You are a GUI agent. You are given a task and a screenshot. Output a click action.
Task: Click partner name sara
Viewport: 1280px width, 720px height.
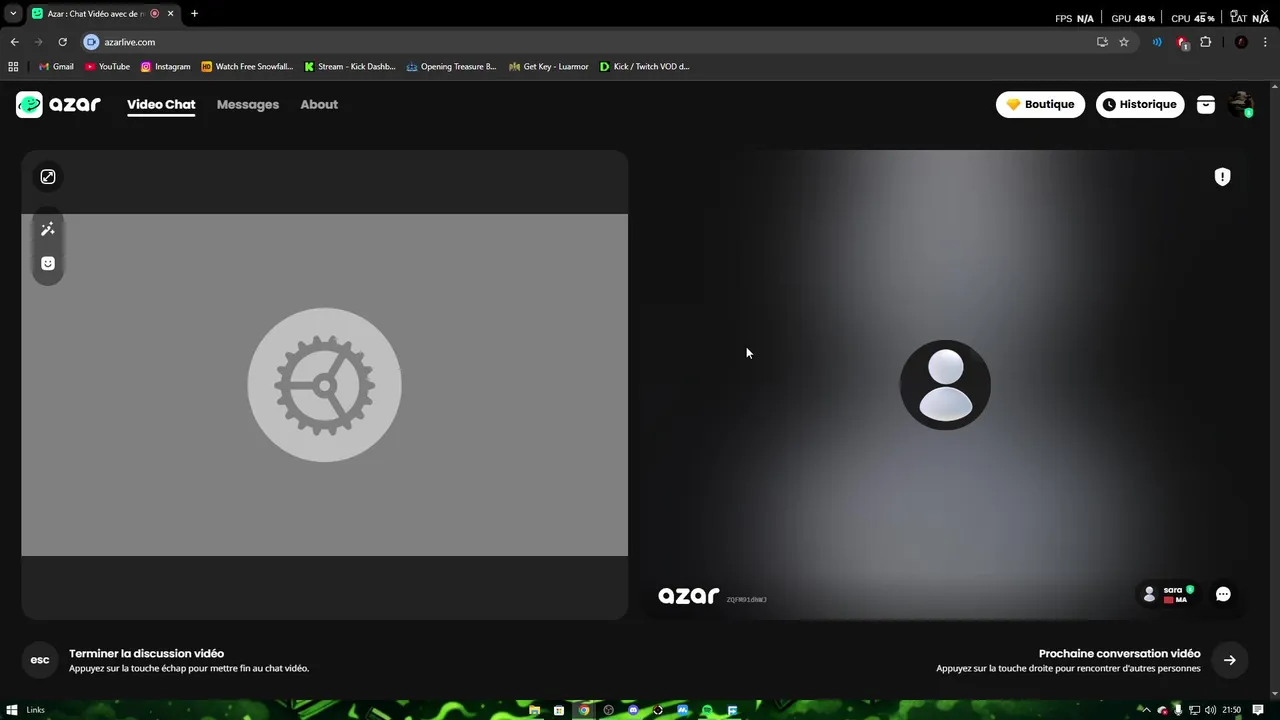click(1172, 590)
